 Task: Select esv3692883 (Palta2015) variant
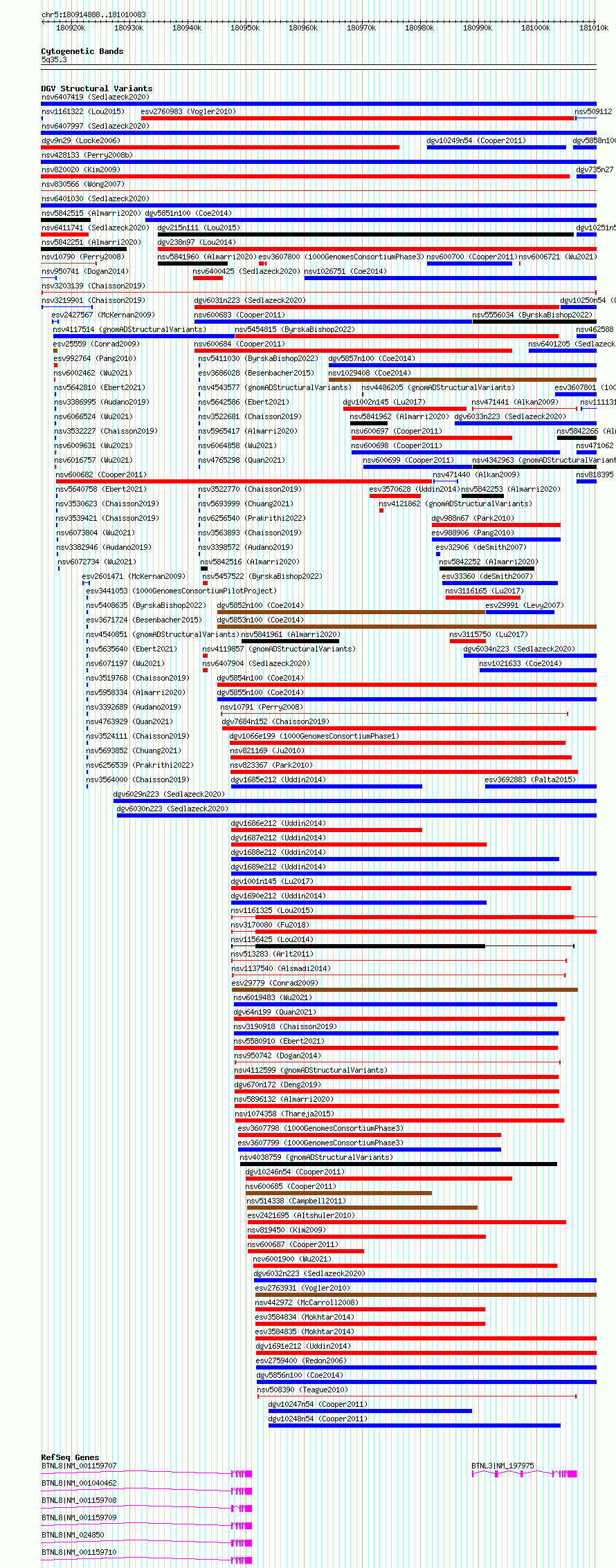point(530,780)
